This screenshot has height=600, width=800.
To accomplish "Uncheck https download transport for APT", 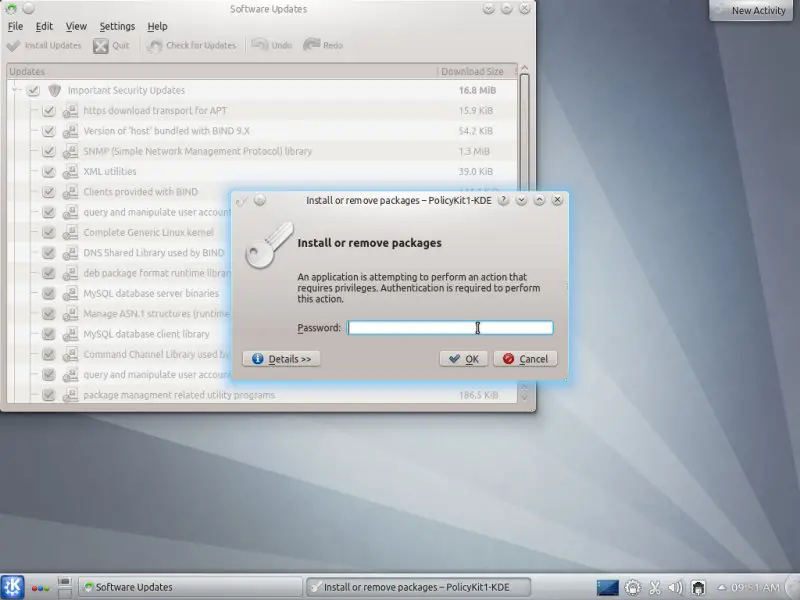I will tap(48, 111).
